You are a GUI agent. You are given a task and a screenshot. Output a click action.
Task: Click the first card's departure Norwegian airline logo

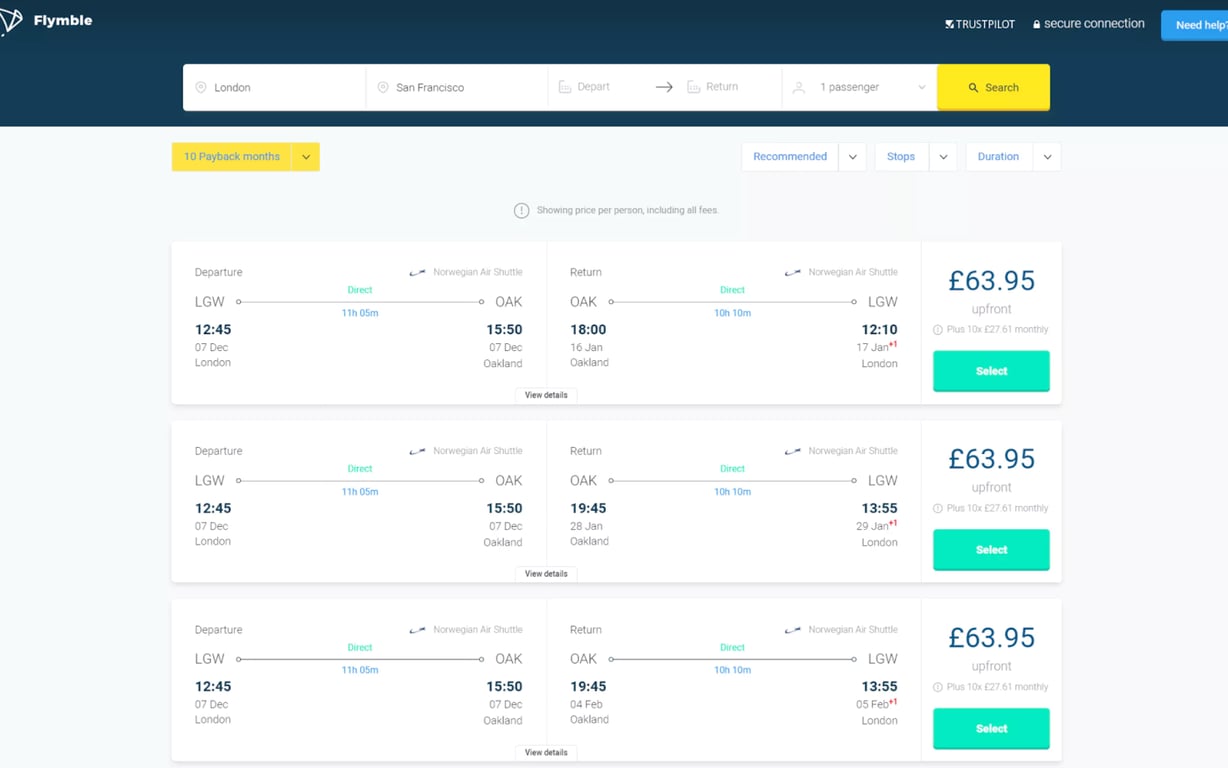click(417, 272)
